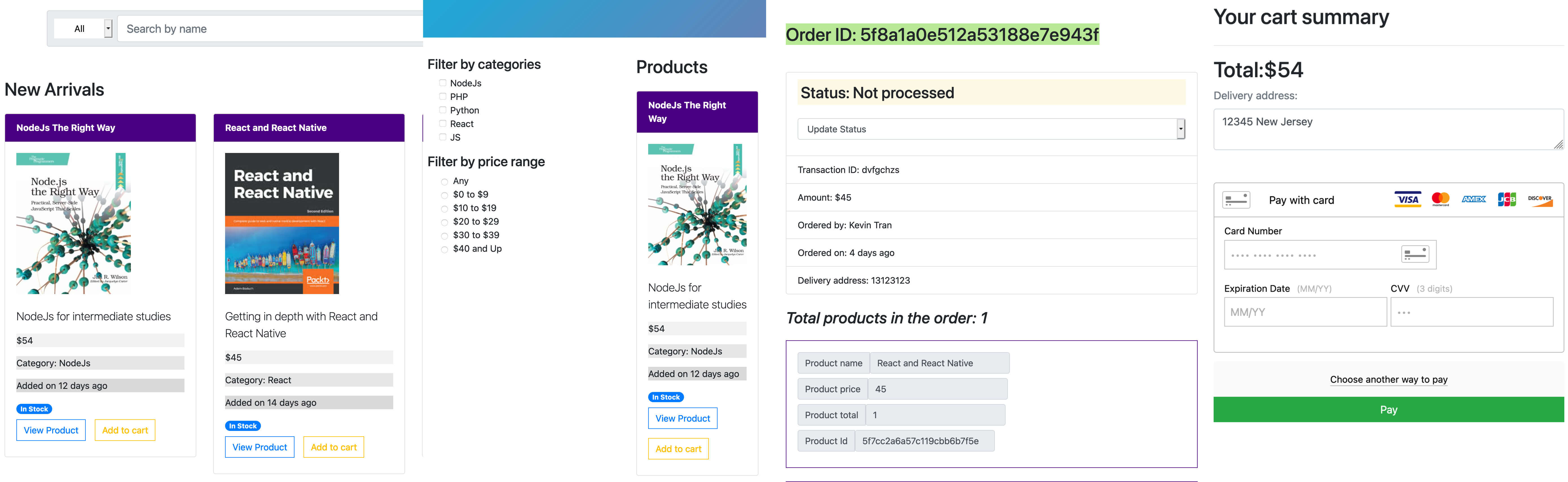This screenshot has width=1568, height=482.
Task: Click the AMEX card logo
Action: tap(1474, 199)
